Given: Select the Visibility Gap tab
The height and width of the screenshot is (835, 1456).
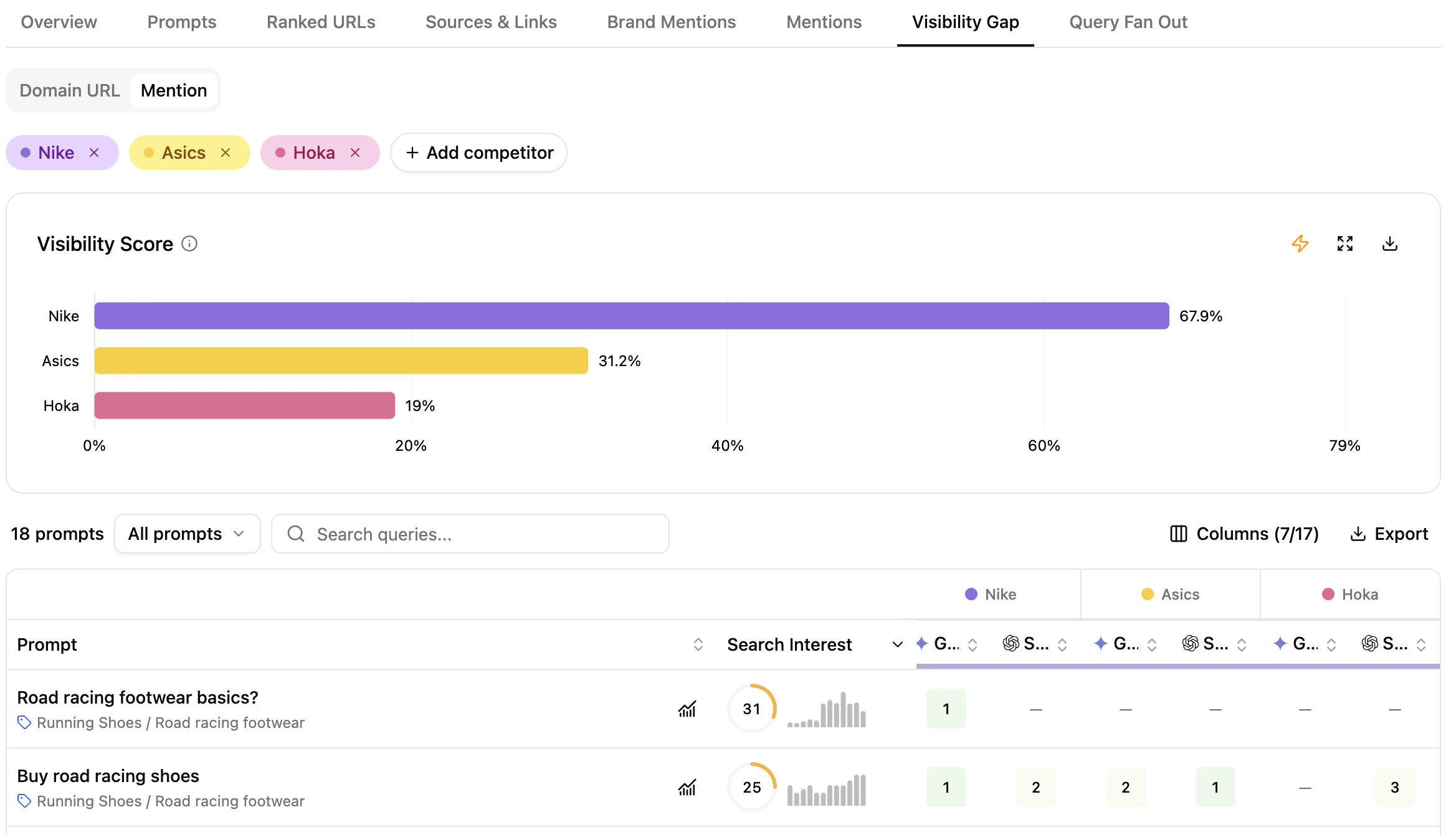Looking at the screenshot, I should tap(966, 22).
